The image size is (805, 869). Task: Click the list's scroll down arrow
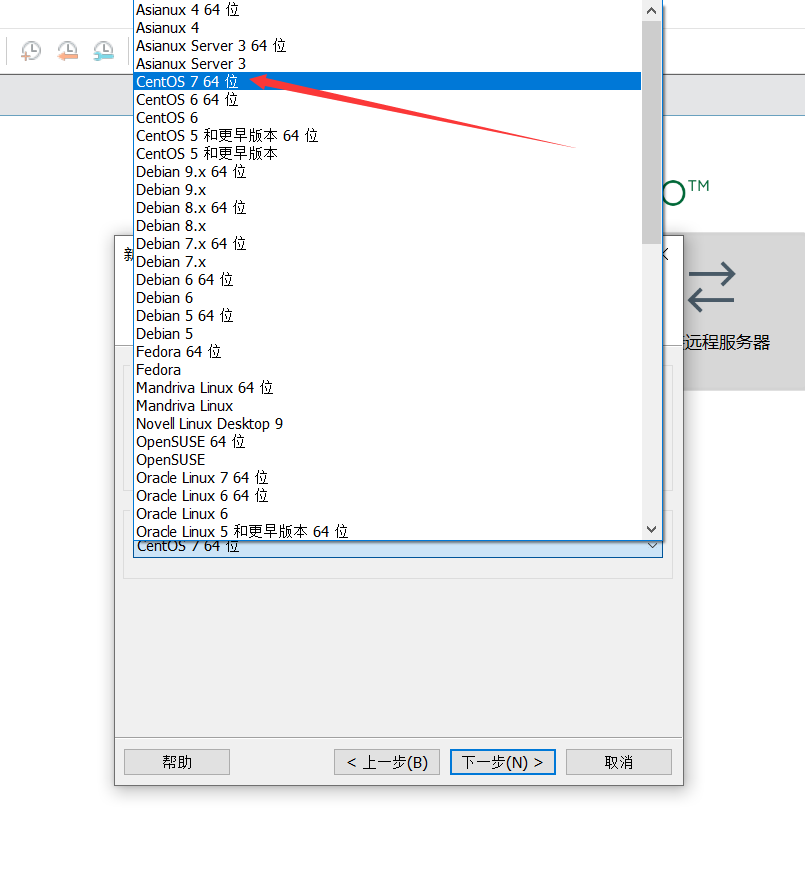point(652,530)
